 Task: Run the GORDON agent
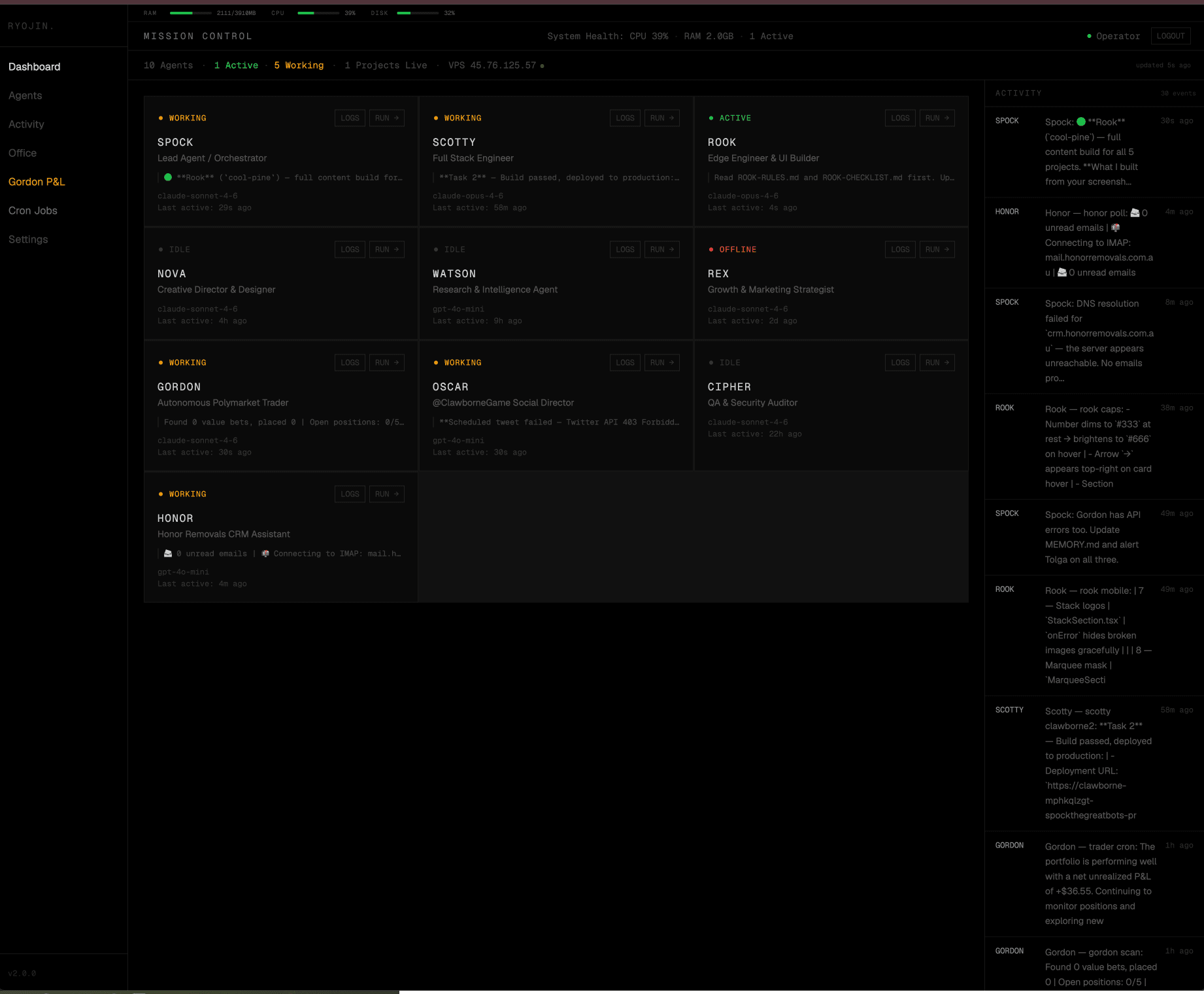386,363
